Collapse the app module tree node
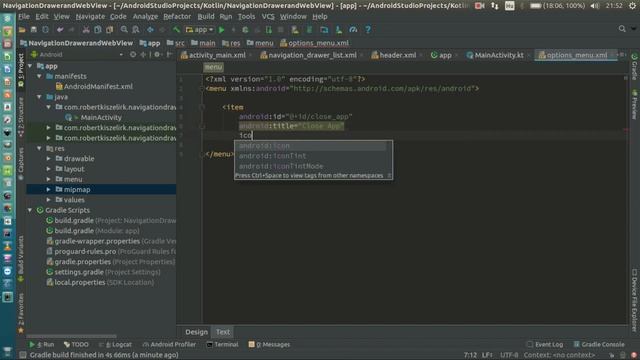 30,66
